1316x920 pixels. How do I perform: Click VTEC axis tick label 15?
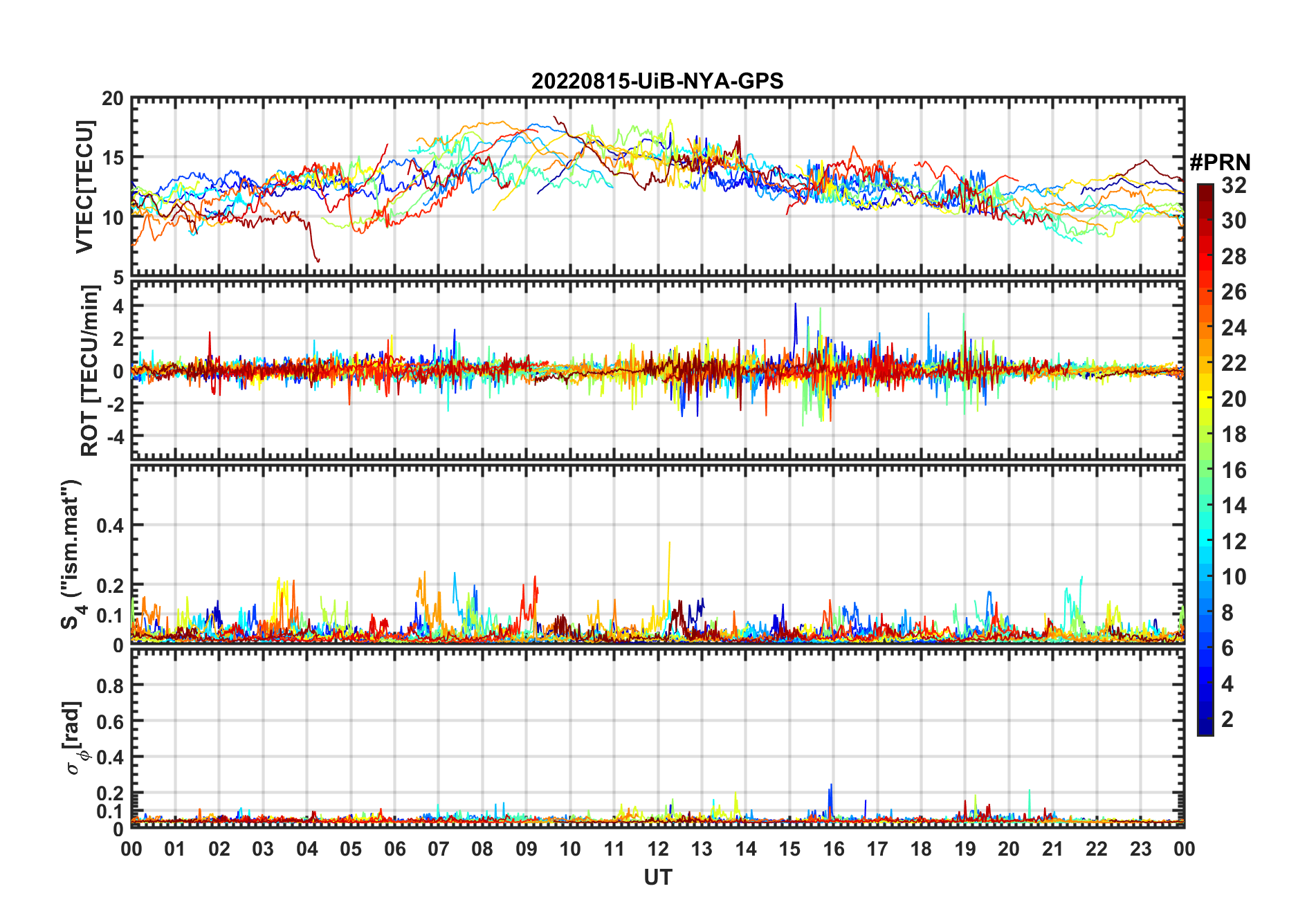[113, 158]
